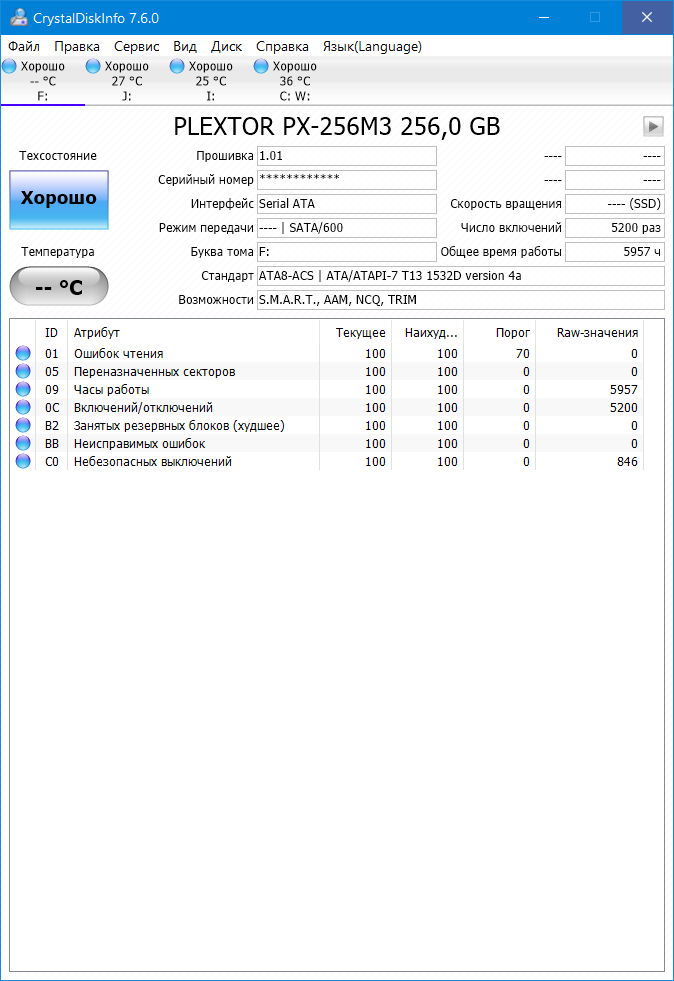674x981 pixels.
Task: Click status orb for drive I:
Action: pos(177,66)
